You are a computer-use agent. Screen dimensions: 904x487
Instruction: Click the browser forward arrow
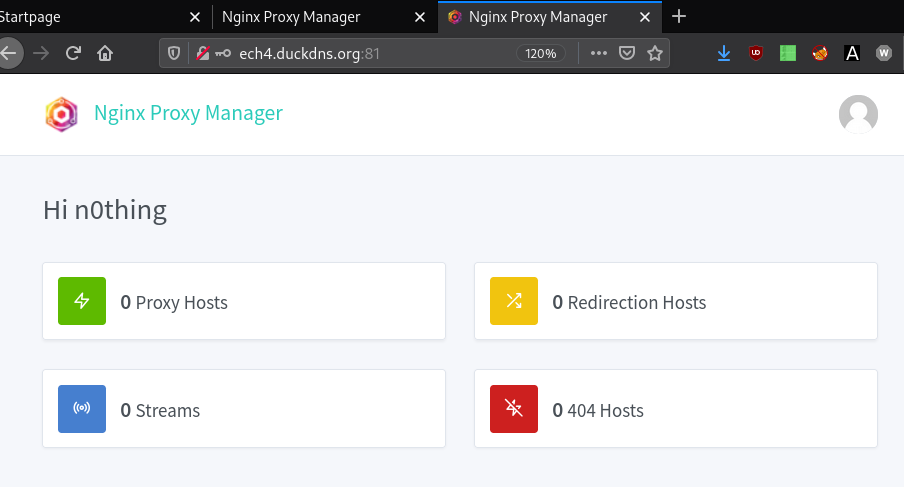coord(41,54)
